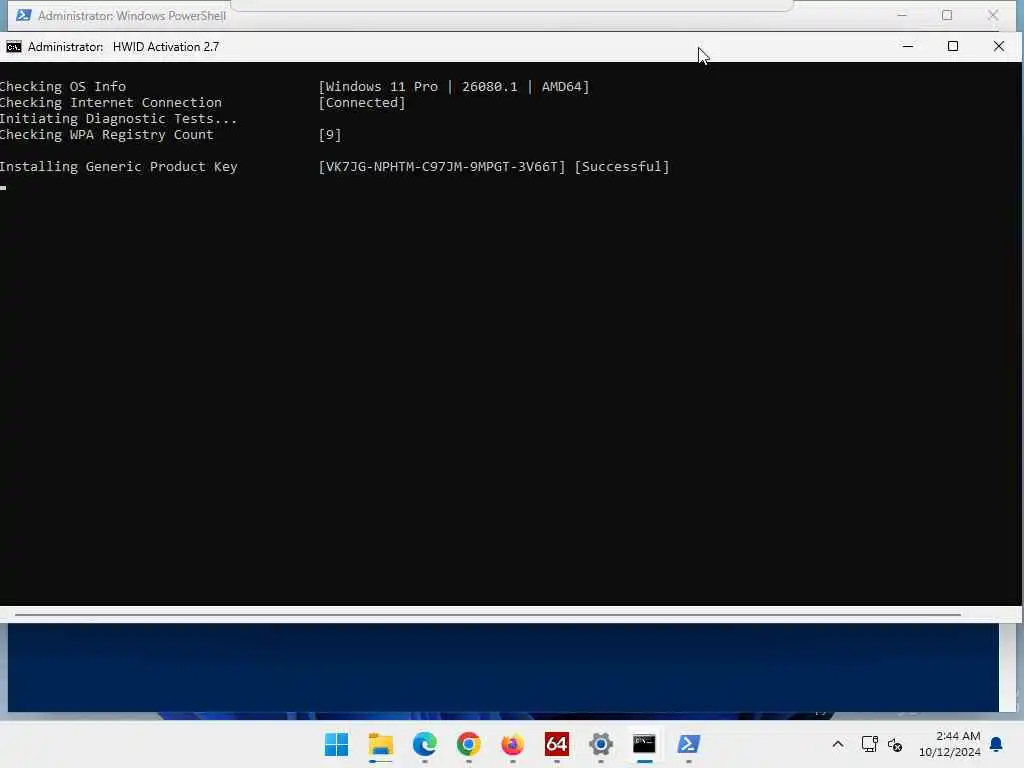Click the [Successful] status text
This screenshot has height=768, width=1024.
(x=622, y=167)
